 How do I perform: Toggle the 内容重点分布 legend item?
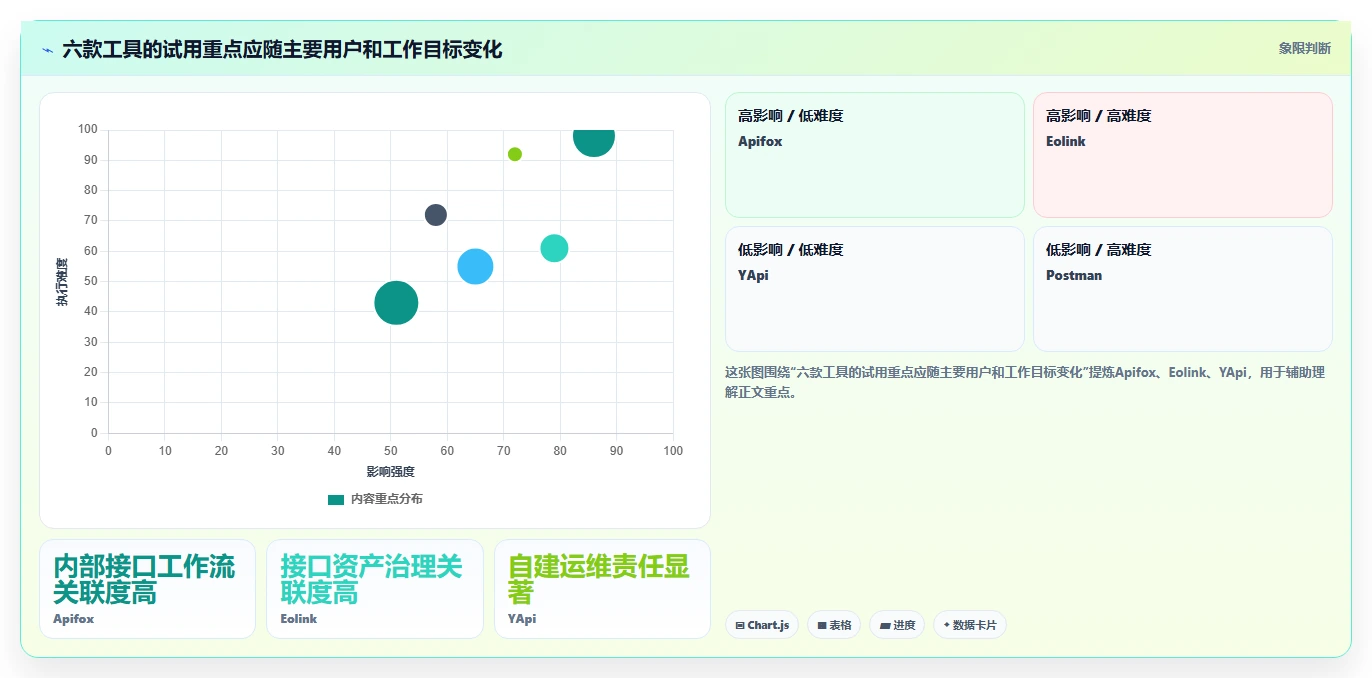point(375,499)
